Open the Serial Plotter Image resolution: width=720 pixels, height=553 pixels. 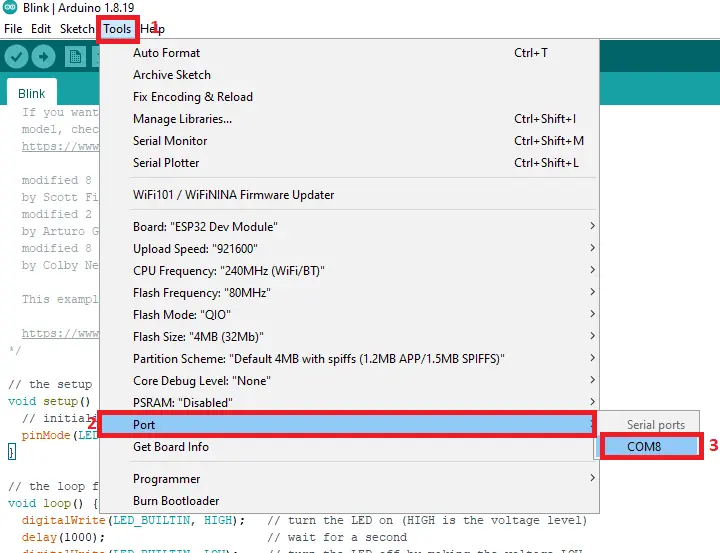coord(349,163)
